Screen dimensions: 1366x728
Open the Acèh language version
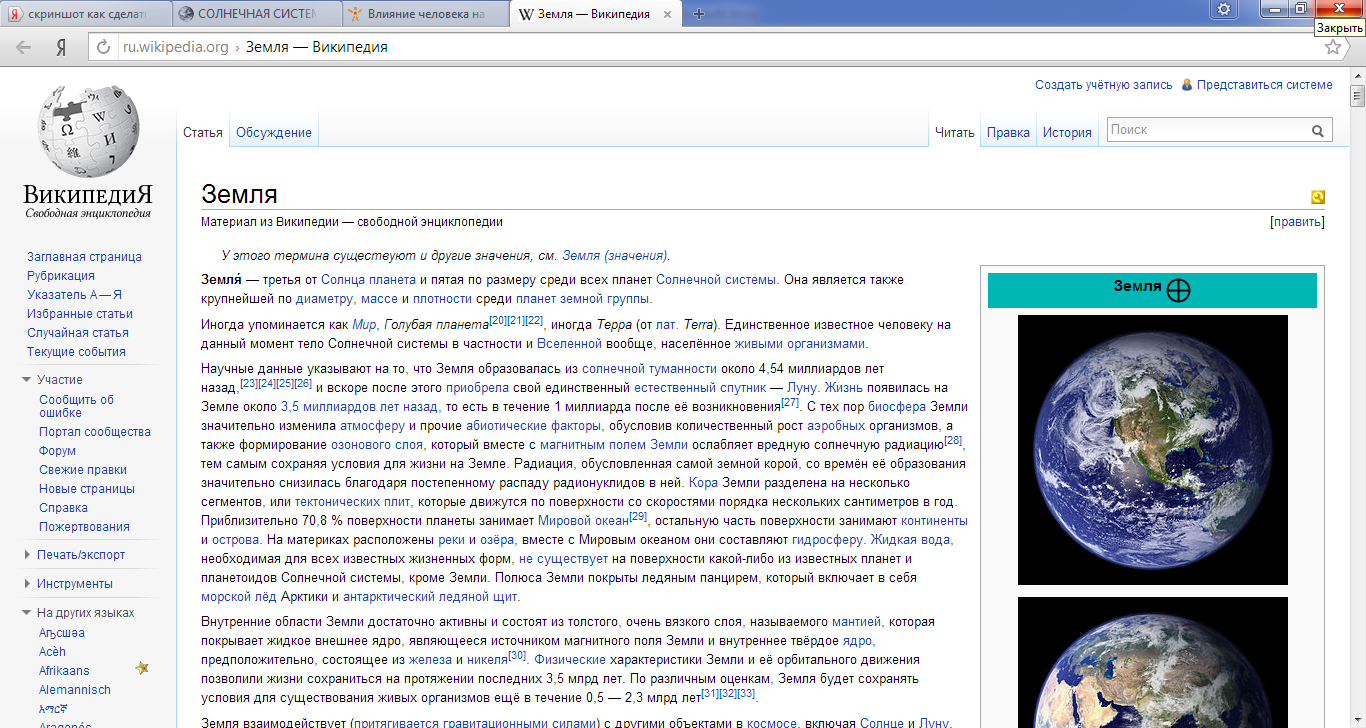(x=52, y=652)
